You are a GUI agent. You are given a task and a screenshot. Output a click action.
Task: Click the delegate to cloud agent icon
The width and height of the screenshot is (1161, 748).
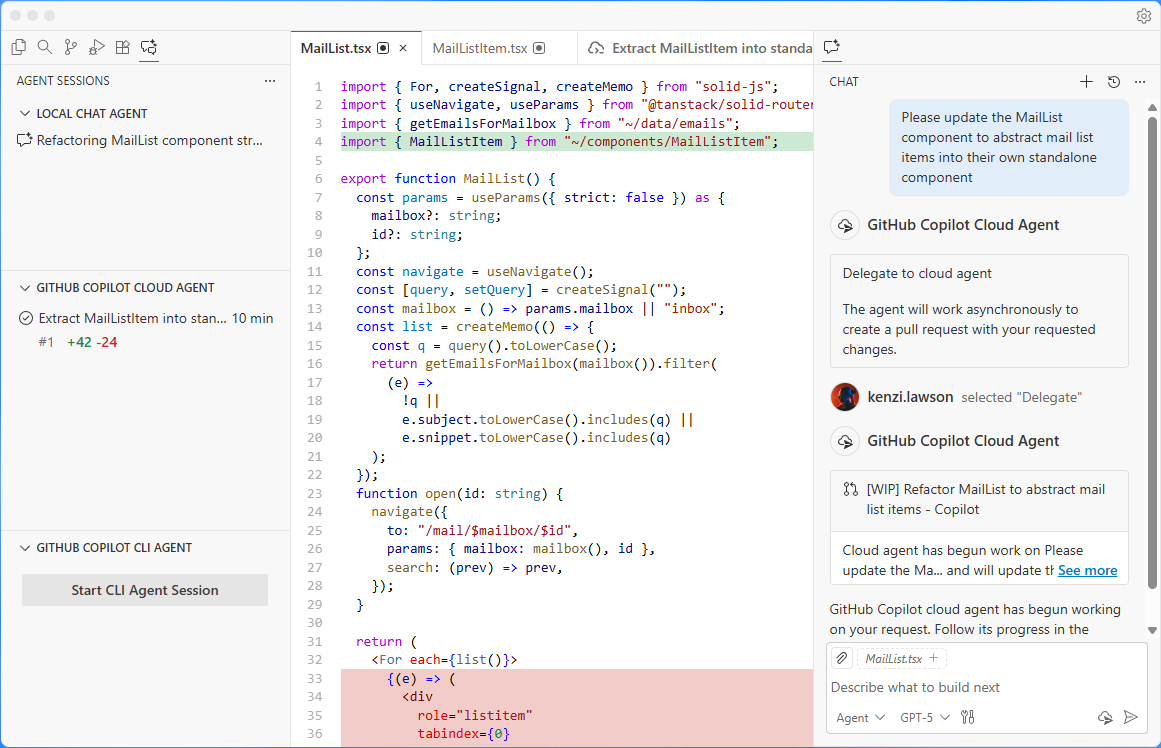[1105, 717]
